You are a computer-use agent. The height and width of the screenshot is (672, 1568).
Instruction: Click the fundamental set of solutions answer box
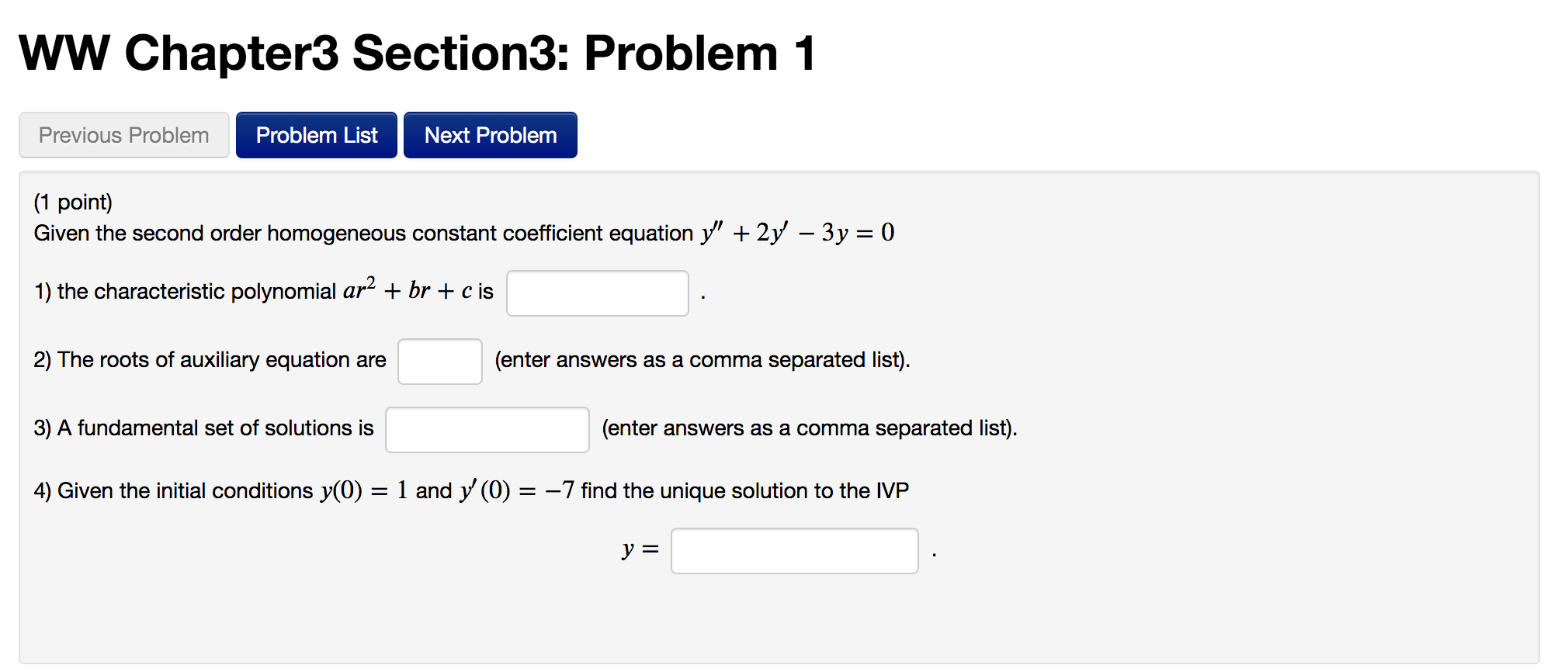[486, 428]
